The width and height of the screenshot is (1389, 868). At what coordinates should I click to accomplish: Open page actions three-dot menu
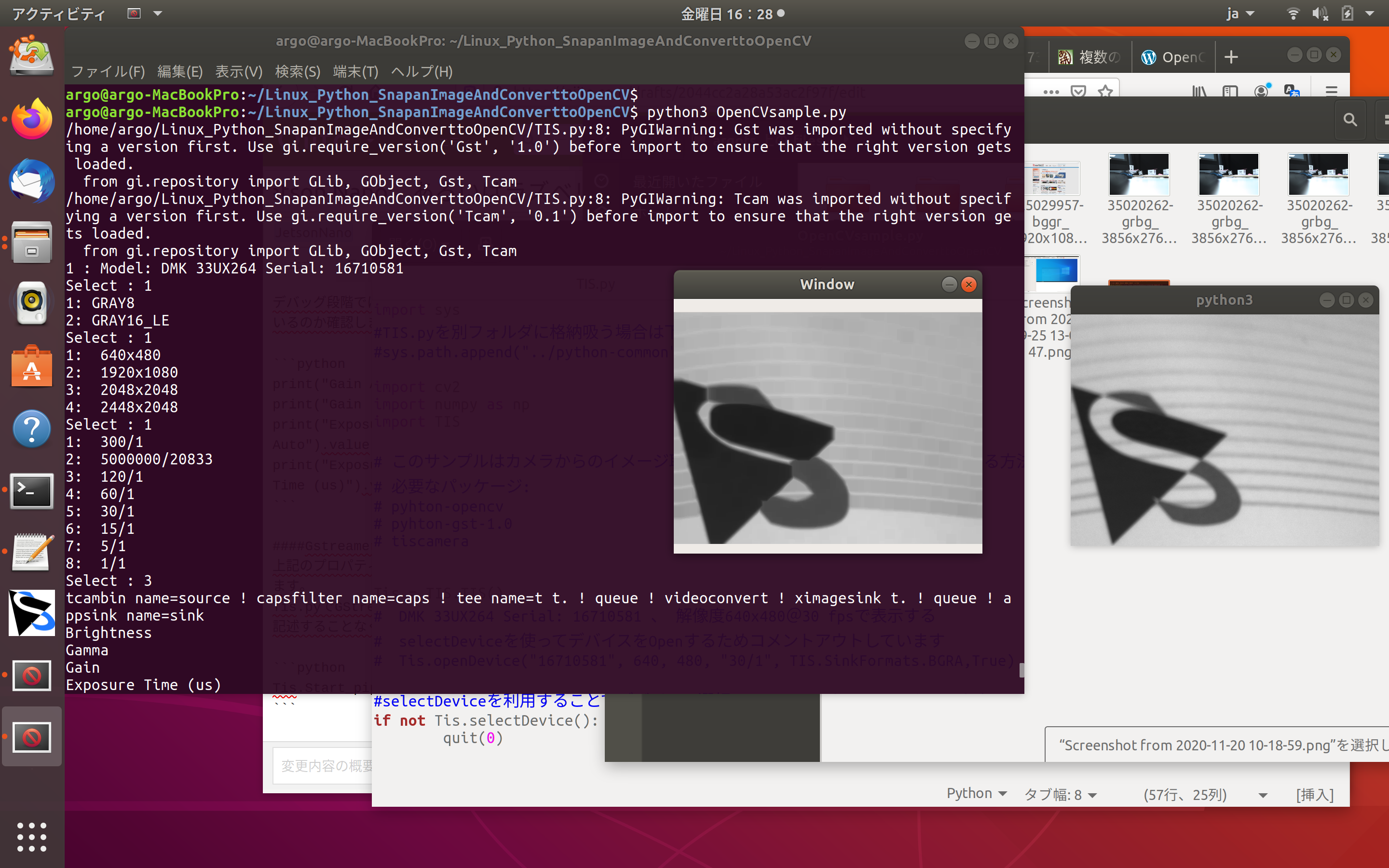[1051, 91]
